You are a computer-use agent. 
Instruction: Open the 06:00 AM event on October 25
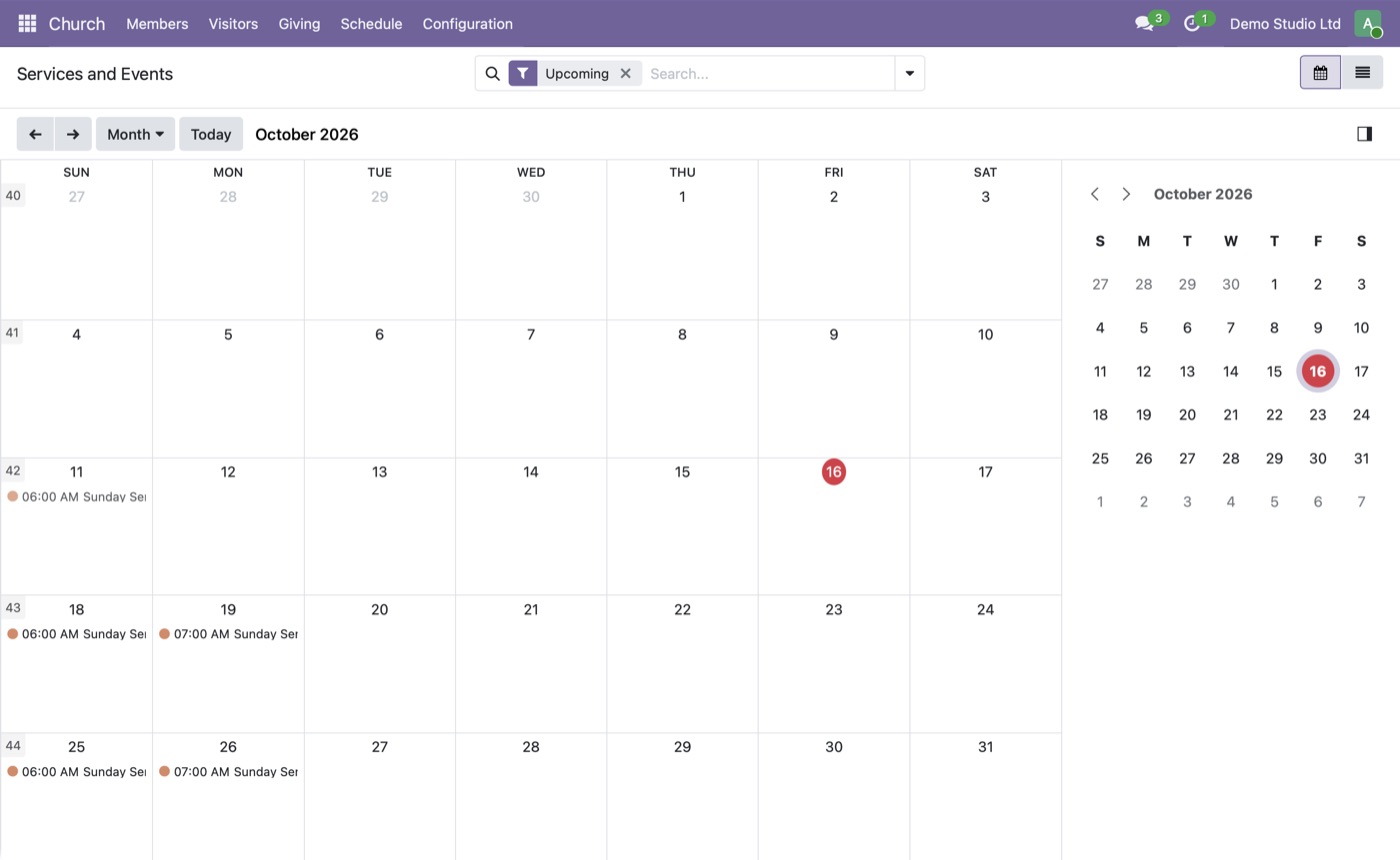click(76, 772)
